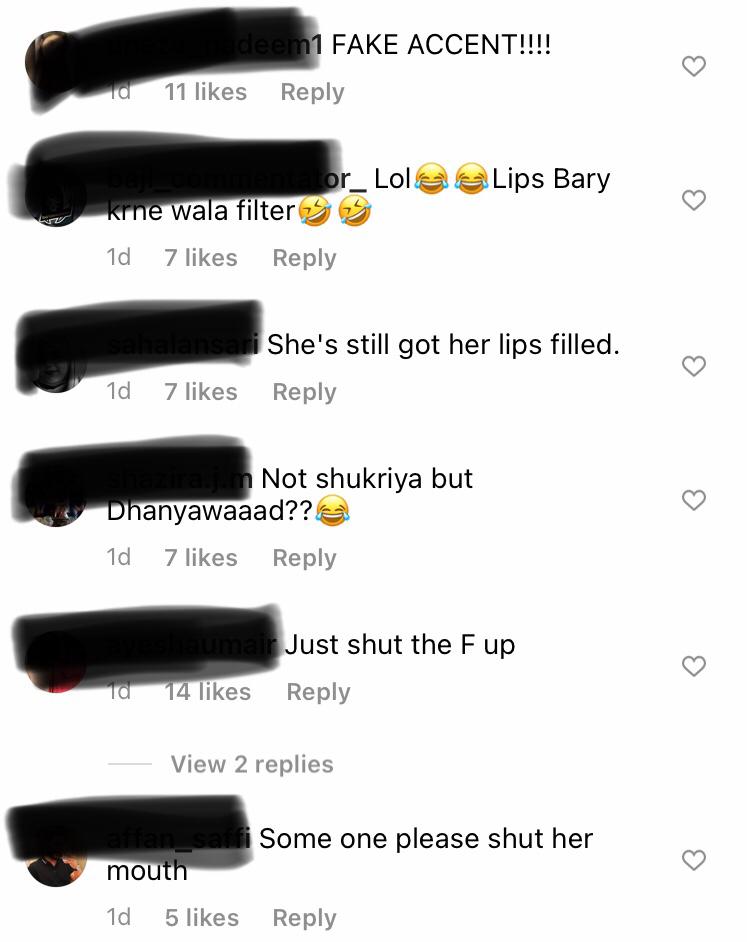
Task: Open avatar of 'shut her mouth' commenter
Action: click(x=56, y=856)
